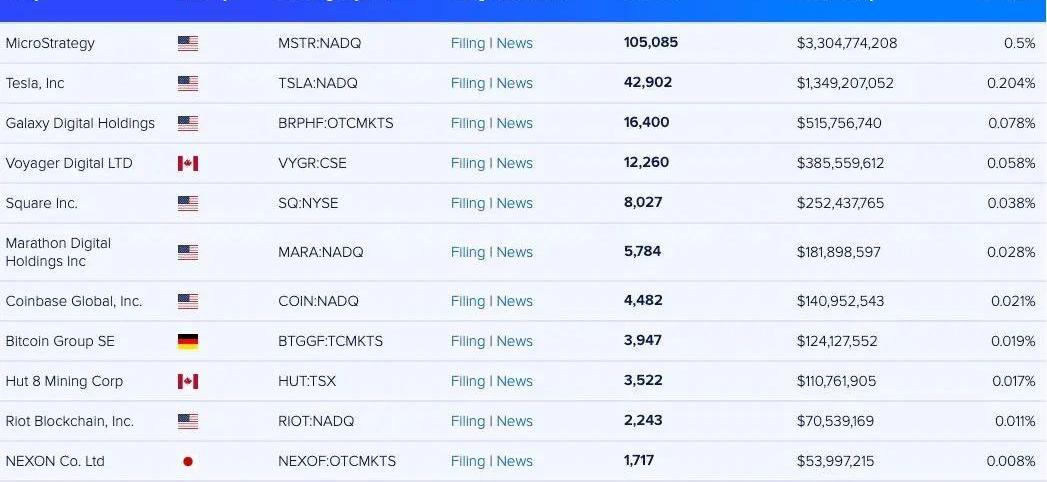Open the Filing link for MicroStrategy
The image size is (1047, 482).
[x=467, y=43]
